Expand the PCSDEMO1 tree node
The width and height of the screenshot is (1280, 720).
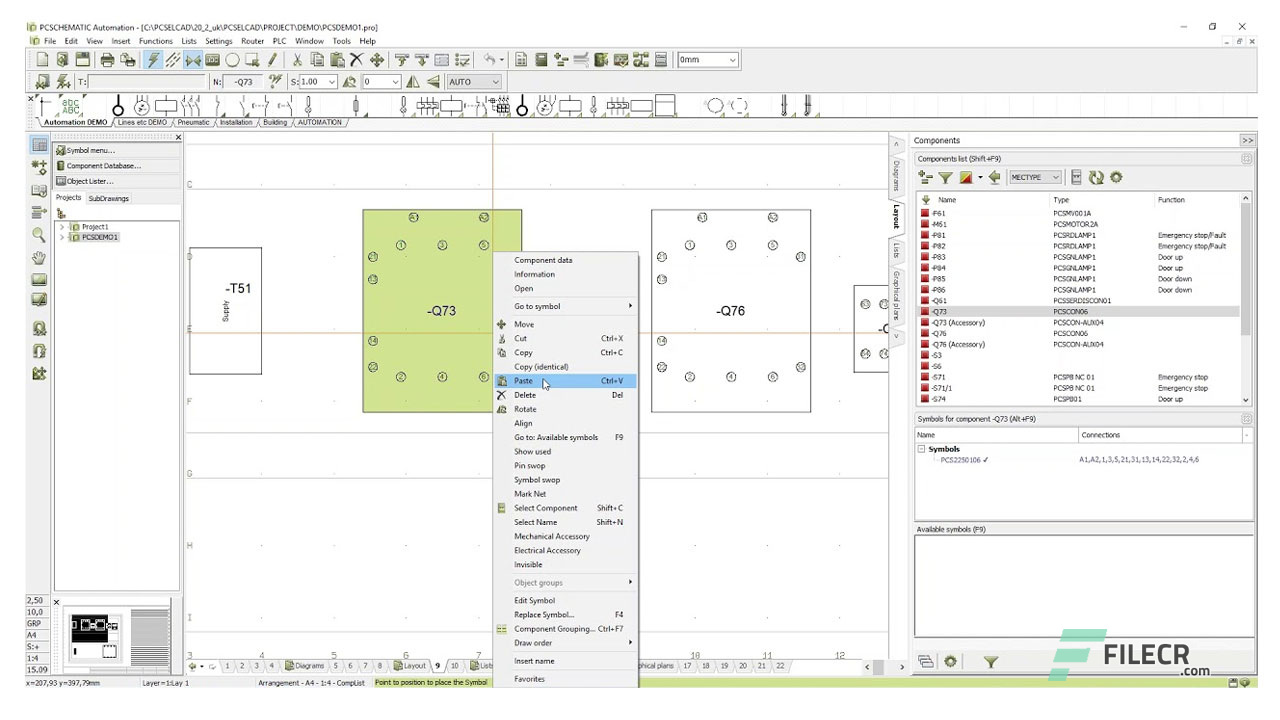coord(62,237)
